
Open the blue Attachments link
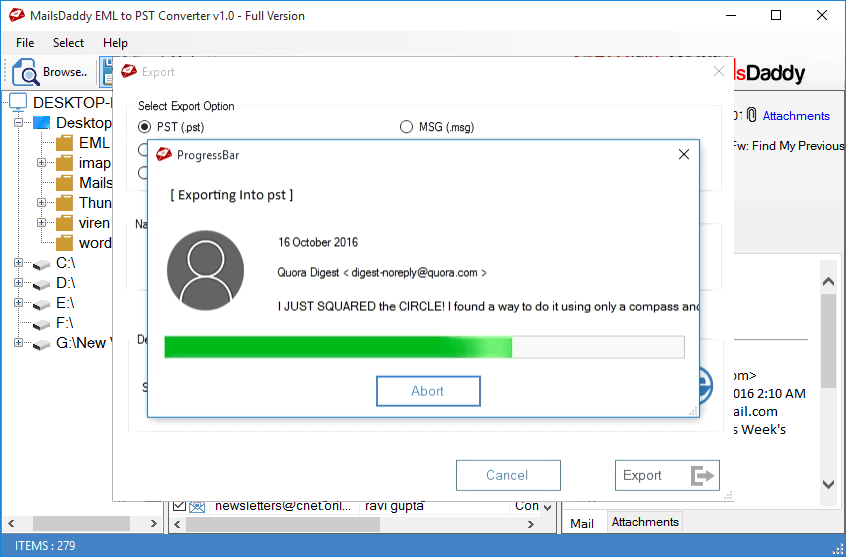coord(796,116)
